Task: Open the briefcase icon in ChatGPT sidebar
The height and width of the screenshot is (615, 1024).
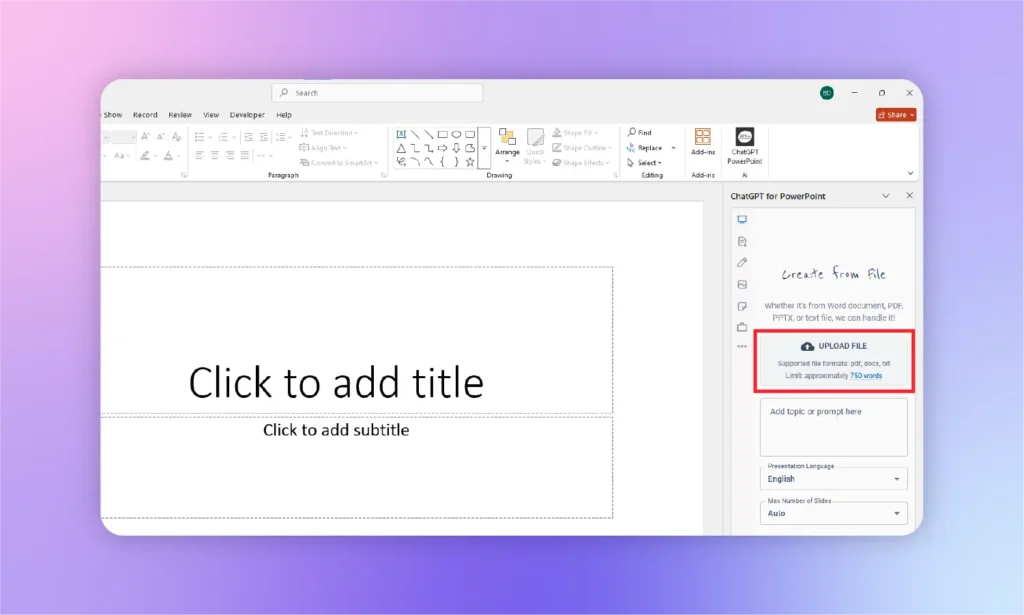Action: [742, 327]
